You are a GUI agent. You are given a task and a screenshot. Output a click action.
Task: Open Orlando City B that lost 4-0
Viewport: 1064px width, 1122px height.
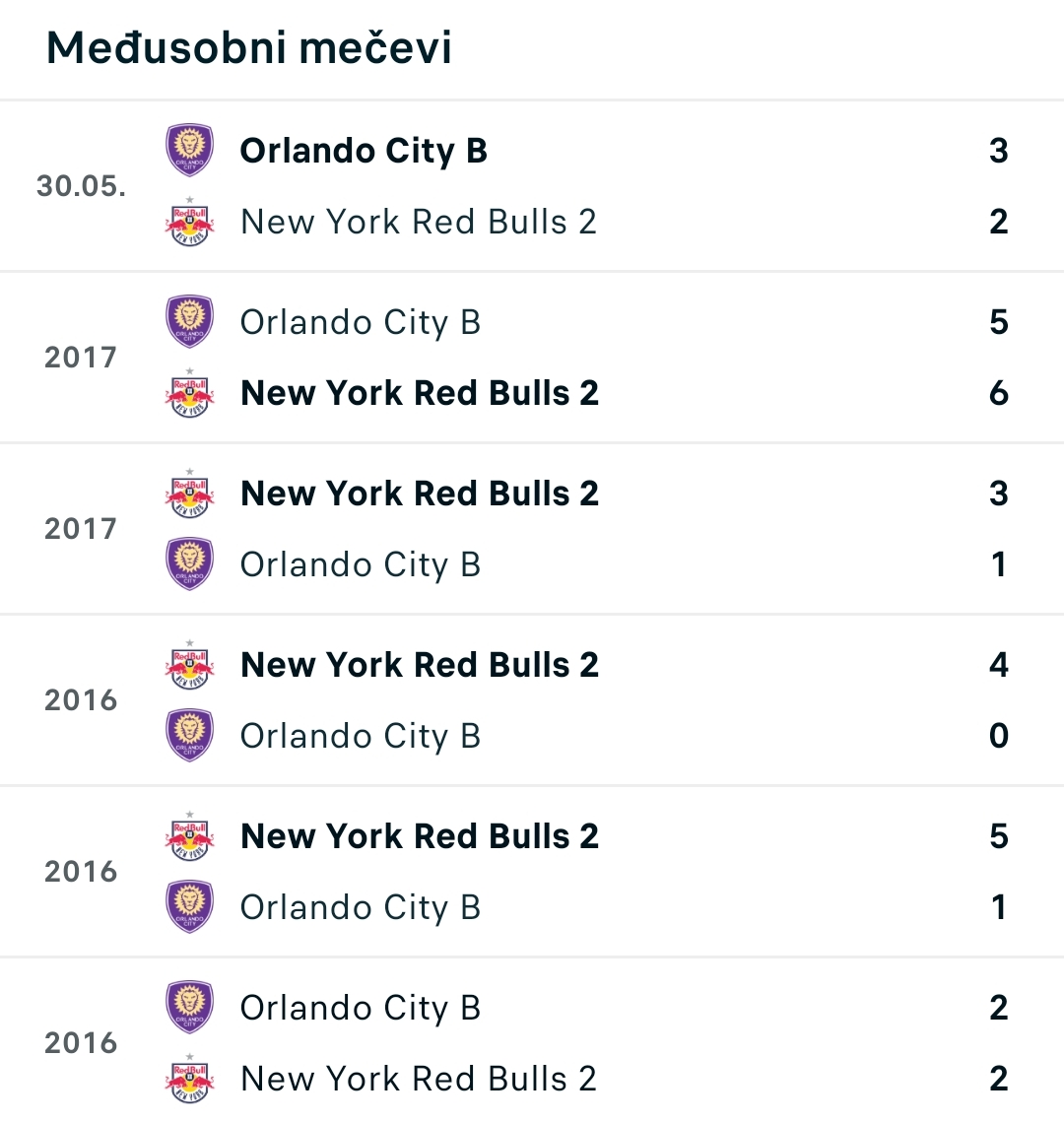360,736
